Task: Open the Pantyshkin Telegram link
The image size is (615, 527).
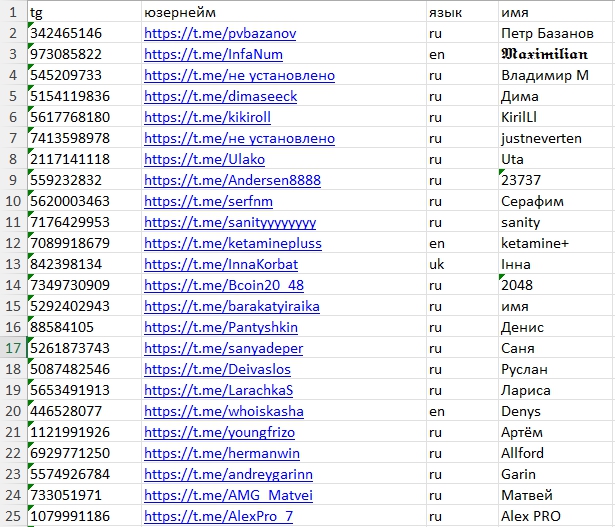Action: [x=221, y=327]
